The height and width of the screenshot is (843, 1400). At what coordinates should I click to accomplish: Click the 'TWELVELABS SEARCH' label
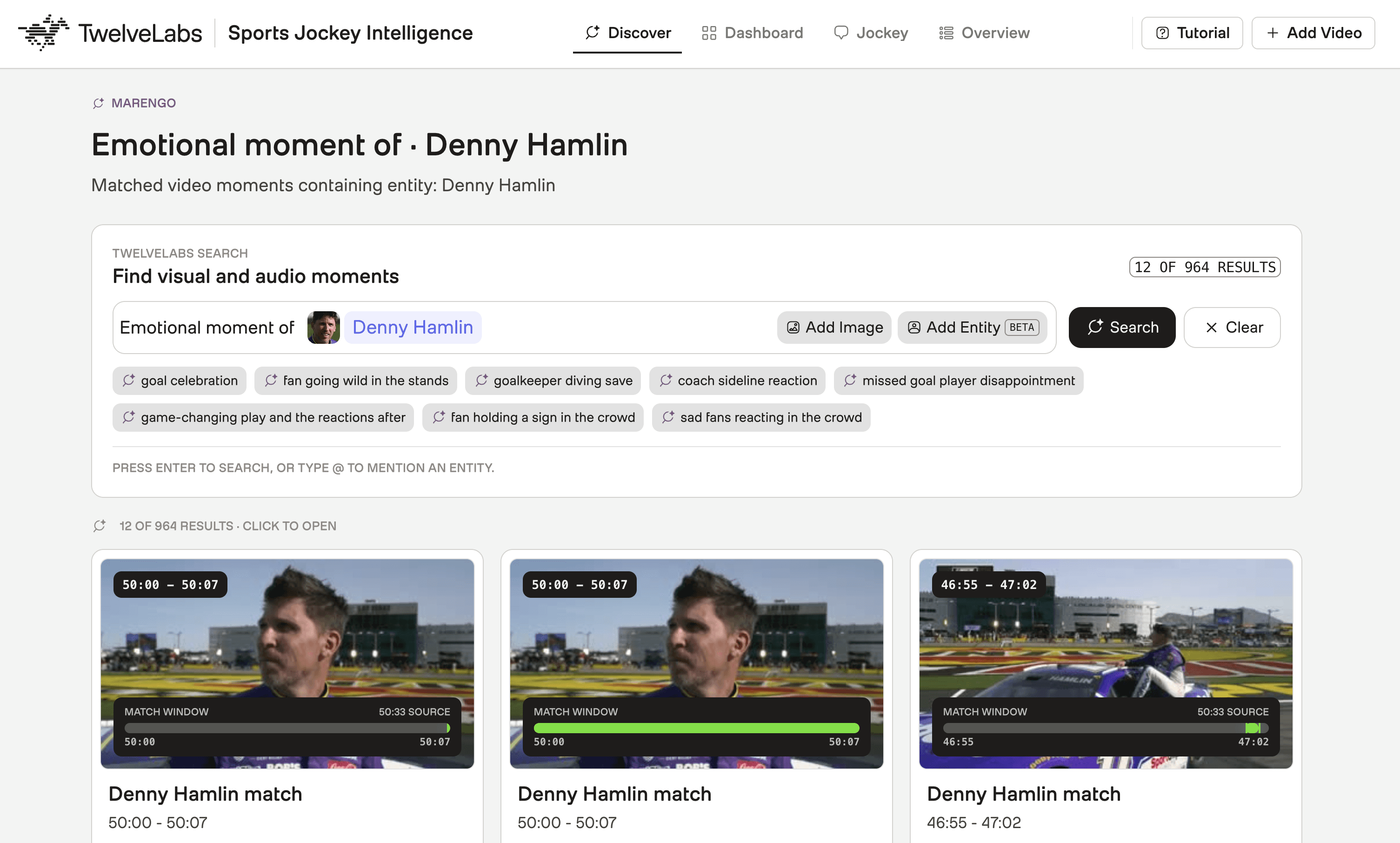tap(180, 253)
